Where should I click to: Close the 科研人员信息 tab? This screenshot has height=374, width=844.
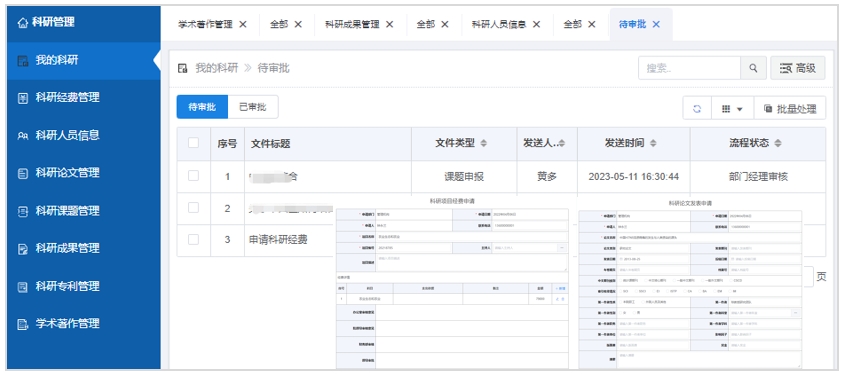[x=536, y=24]
